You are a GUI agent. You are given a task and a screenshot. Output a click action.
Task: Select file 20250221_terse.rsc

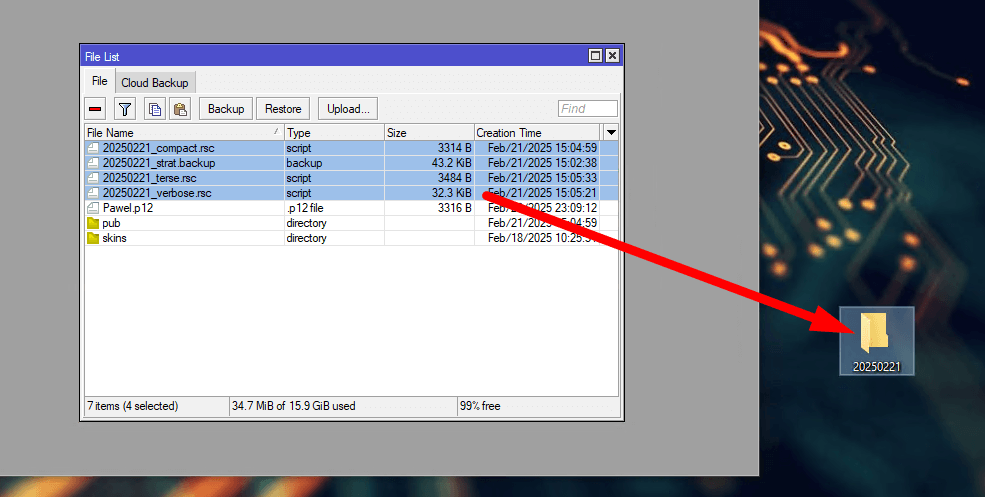150,178
